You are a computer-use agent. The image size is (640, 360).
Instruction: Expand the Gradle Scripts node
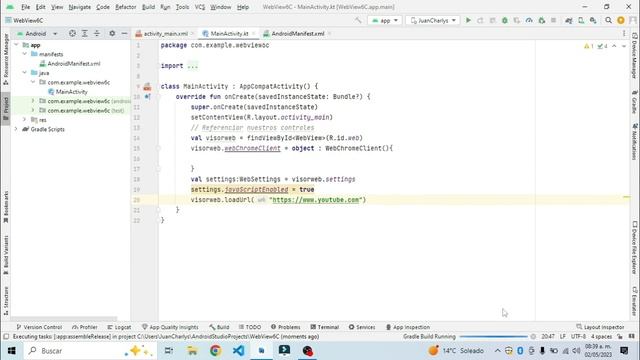17,129
